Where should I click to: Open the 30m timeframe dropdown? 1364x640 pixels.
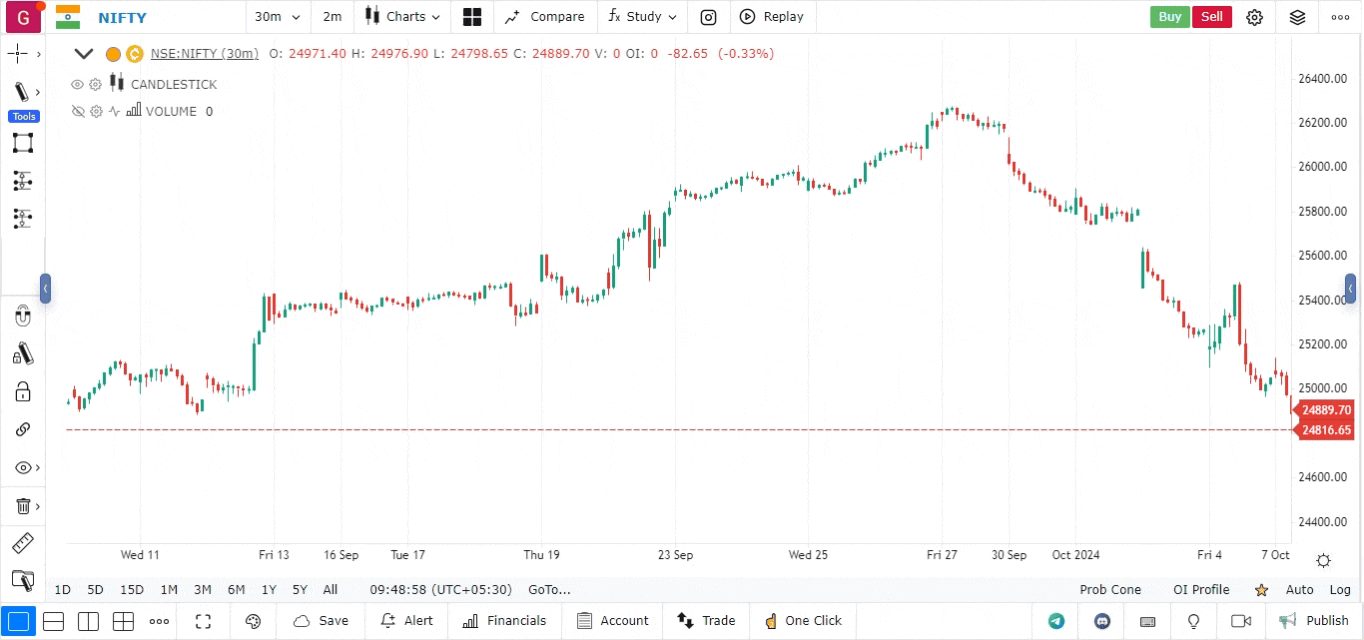point(277,17)
